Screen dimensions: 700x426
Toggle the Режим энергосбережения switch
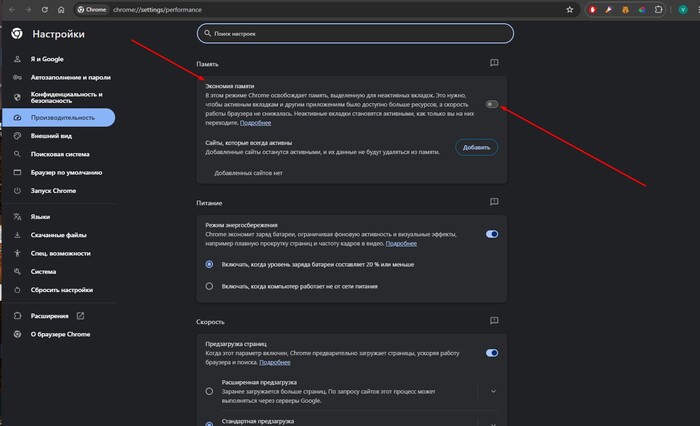[x=492, y=234]
